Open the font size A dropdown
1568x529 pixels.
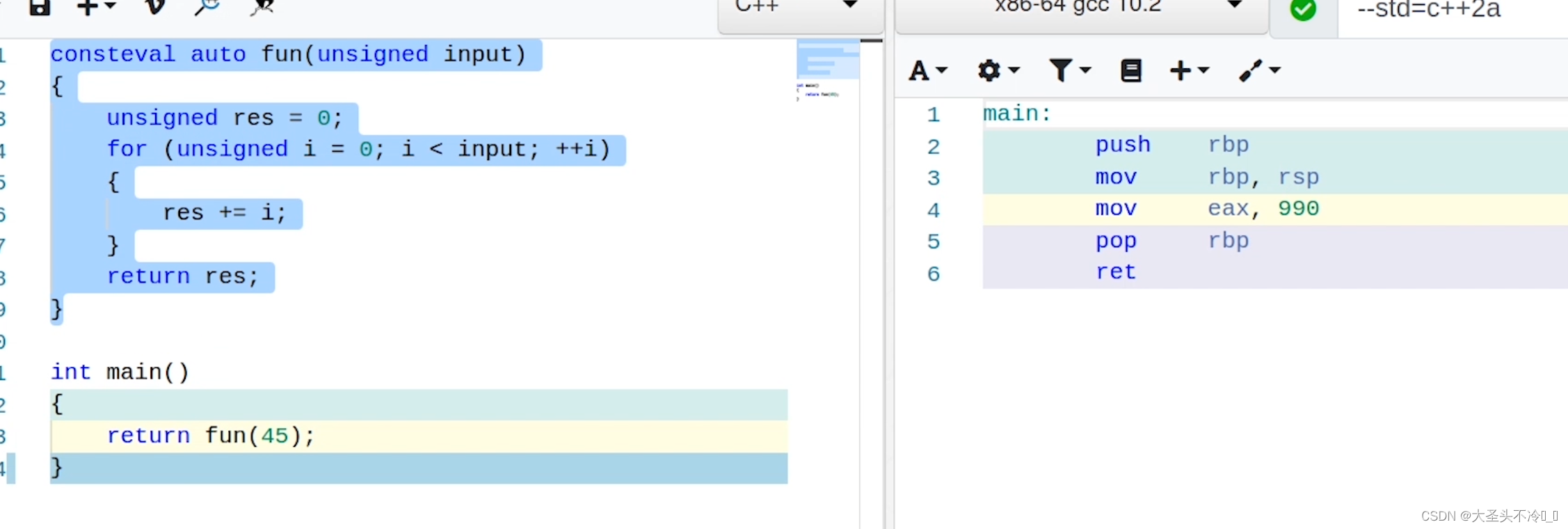(x=928, y=70)
